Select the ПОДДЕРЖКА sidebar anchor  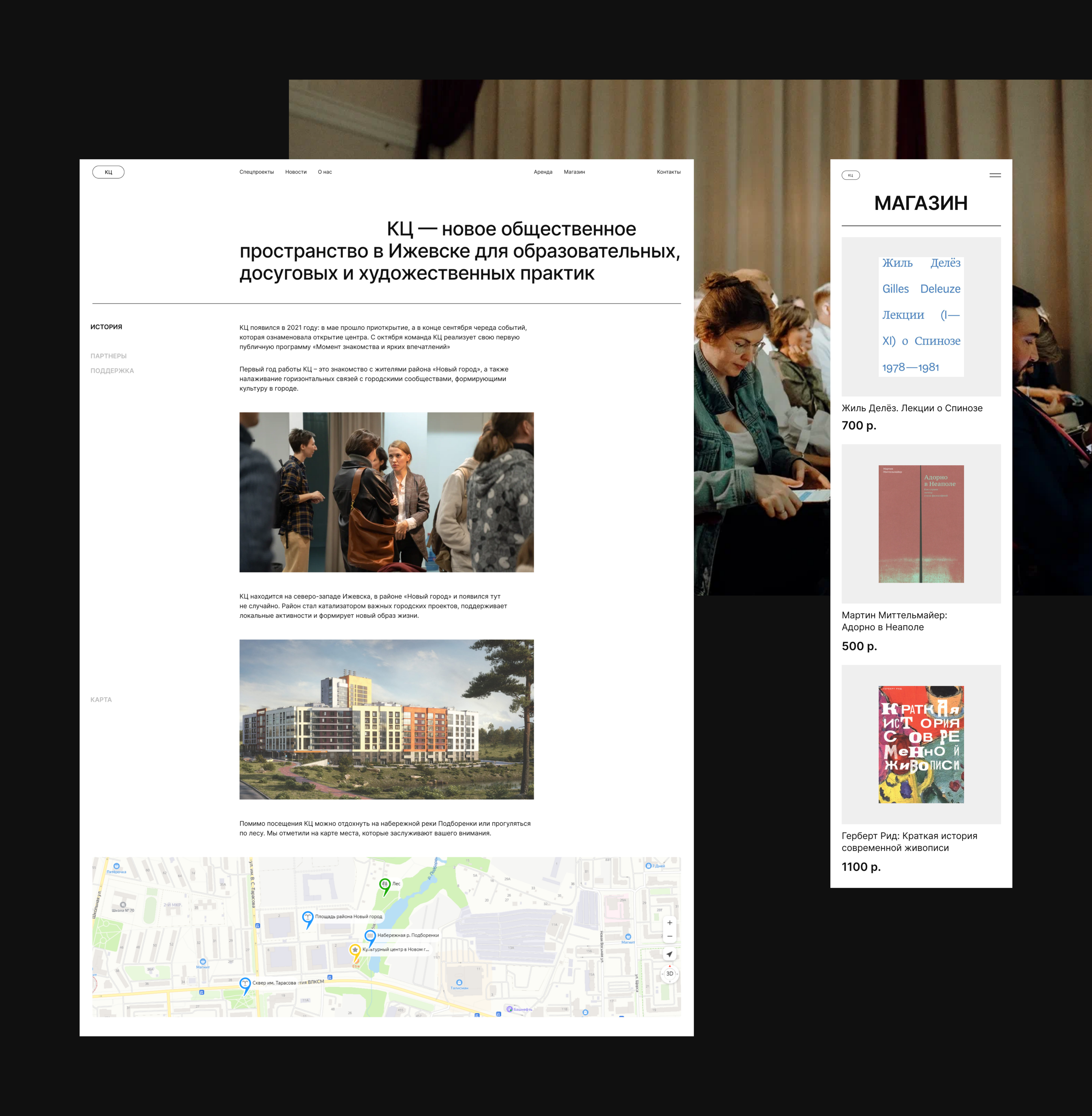tap(112, 371)
